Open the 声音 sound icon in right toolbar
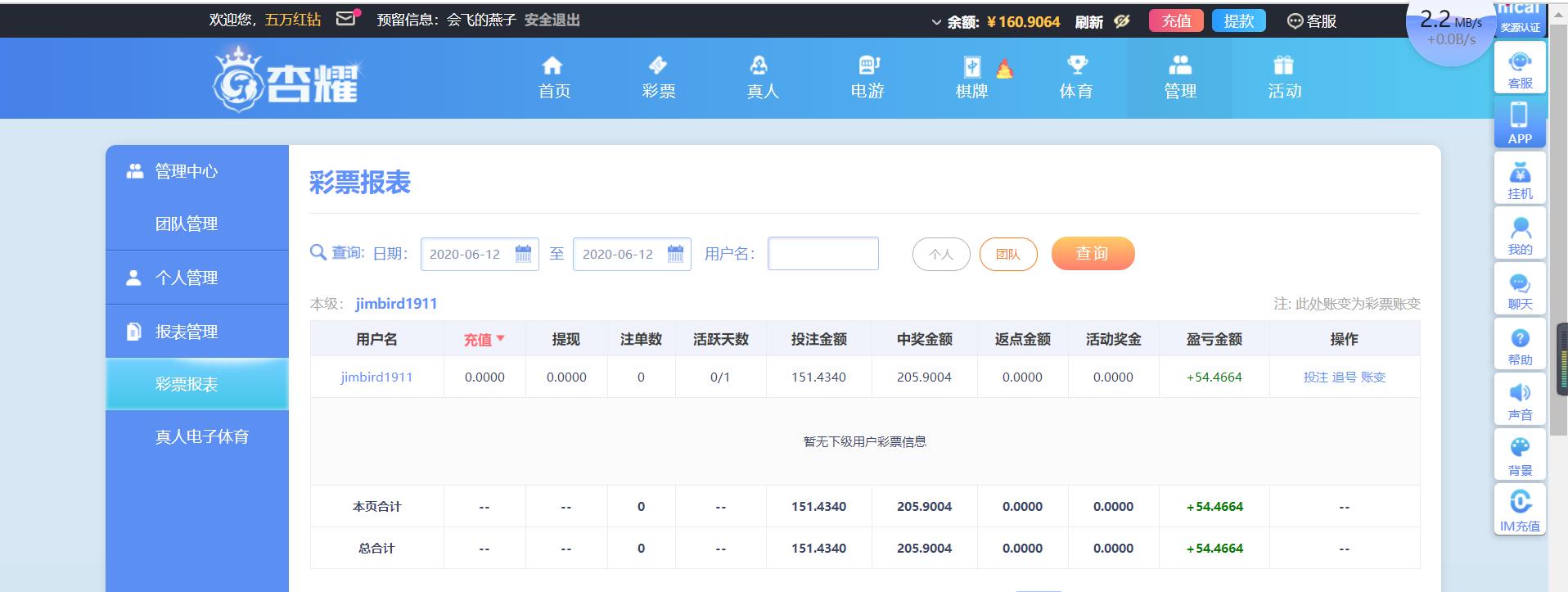 1520,399
